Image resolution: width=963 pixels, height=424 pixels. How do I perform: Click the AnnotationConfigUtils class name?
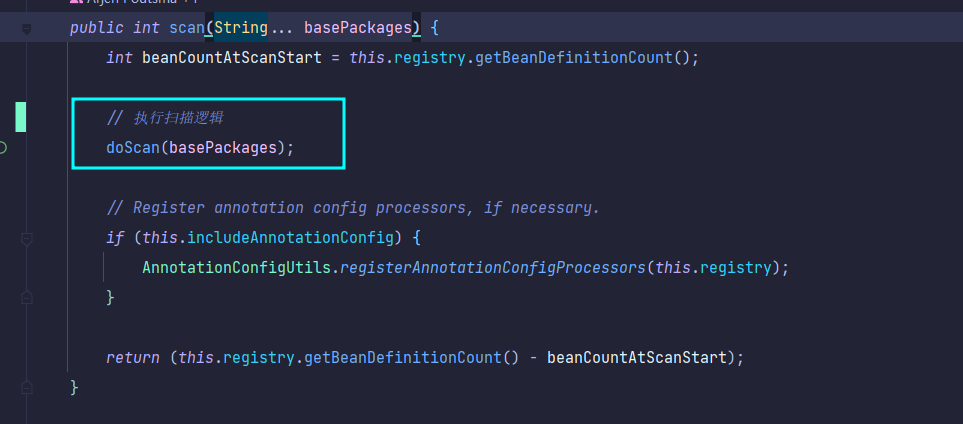click(x=229, y=268)
